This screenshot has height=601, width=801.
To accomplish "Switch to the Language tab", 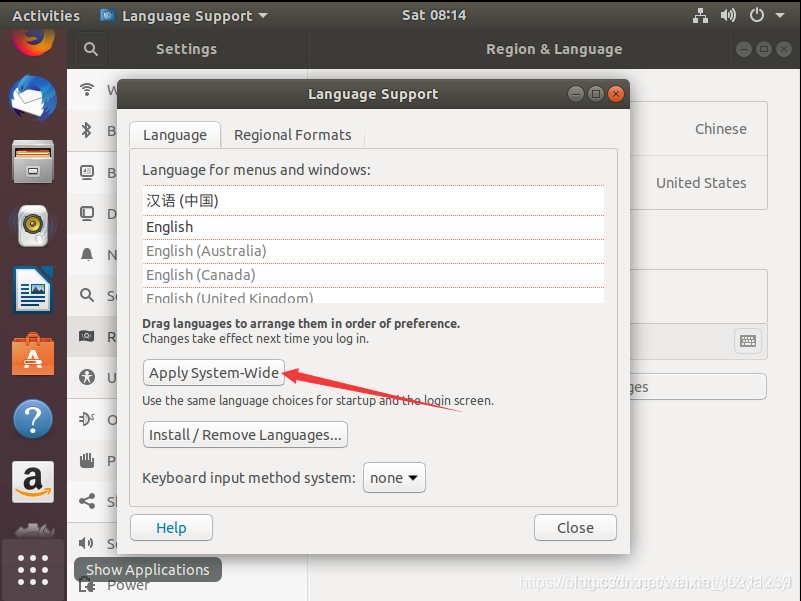I will click(175, 135).
